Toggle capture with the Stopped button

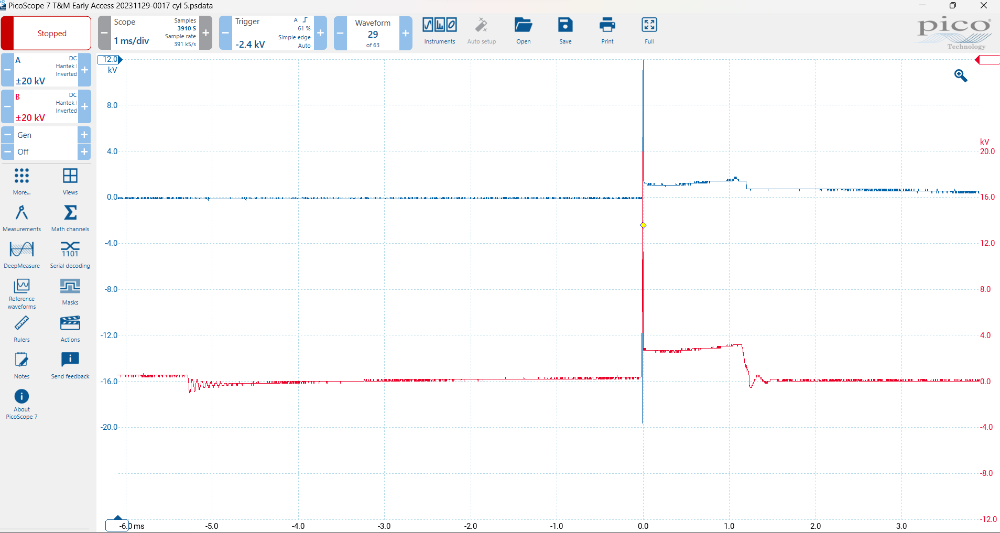pos(51,33)
